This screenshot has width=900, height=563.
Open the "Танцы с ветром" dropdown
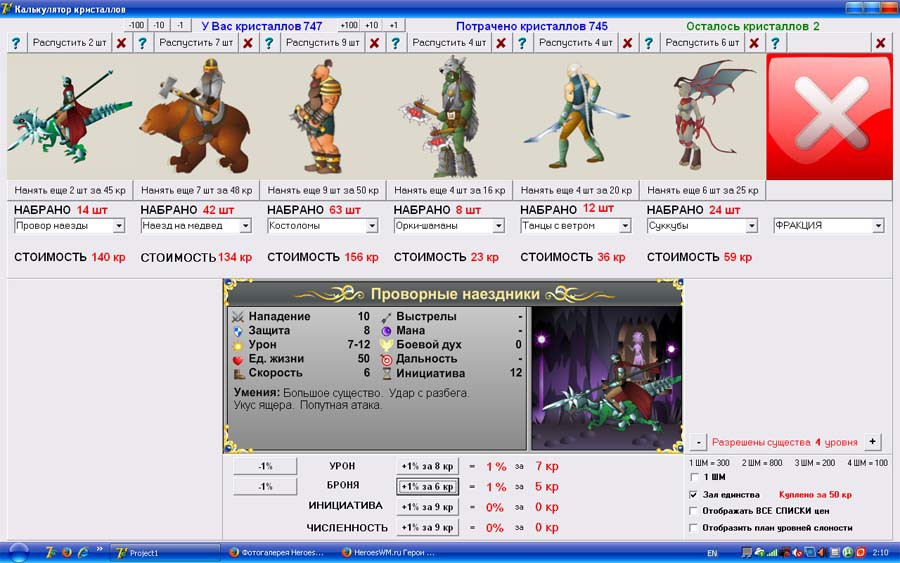click(x=625, y=226)
